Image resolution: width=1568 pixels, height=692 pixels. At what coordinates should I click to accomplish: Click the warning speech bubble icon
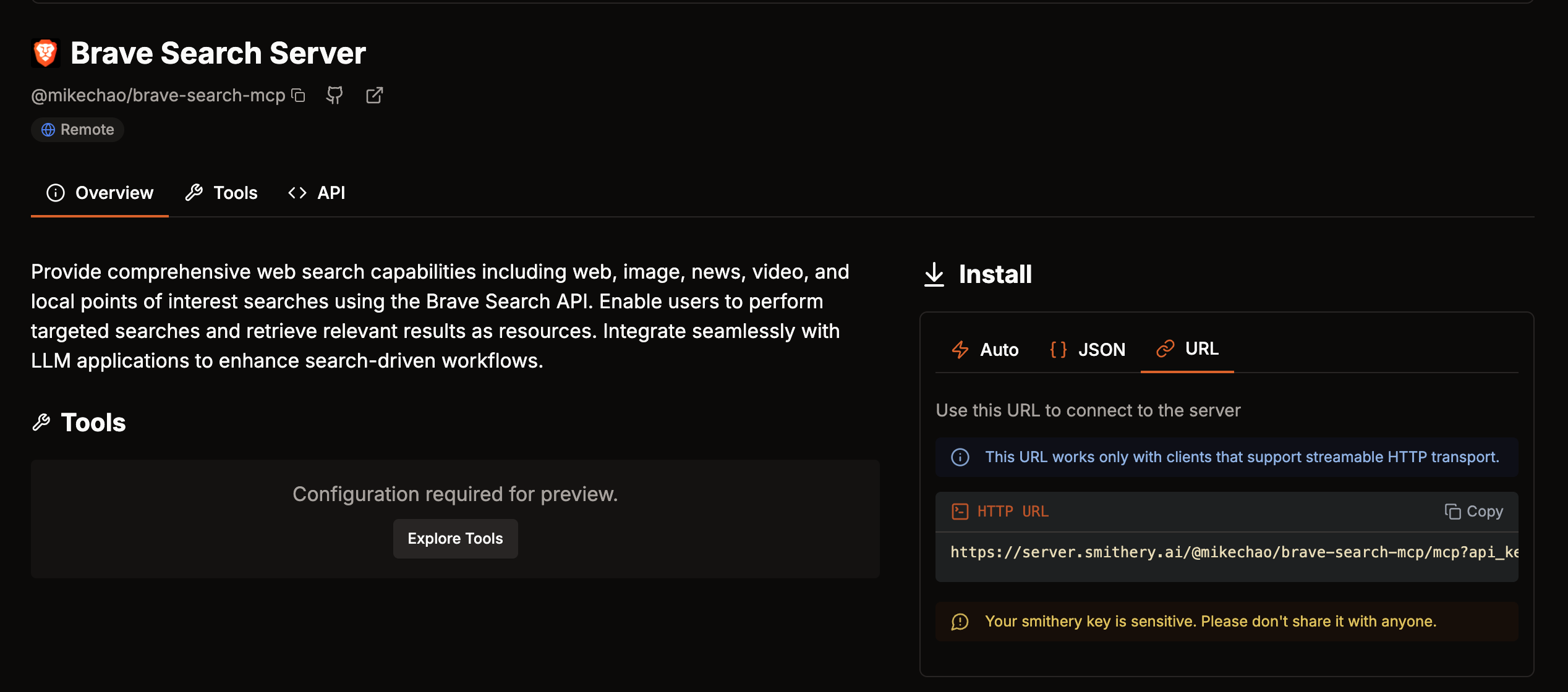960,622
